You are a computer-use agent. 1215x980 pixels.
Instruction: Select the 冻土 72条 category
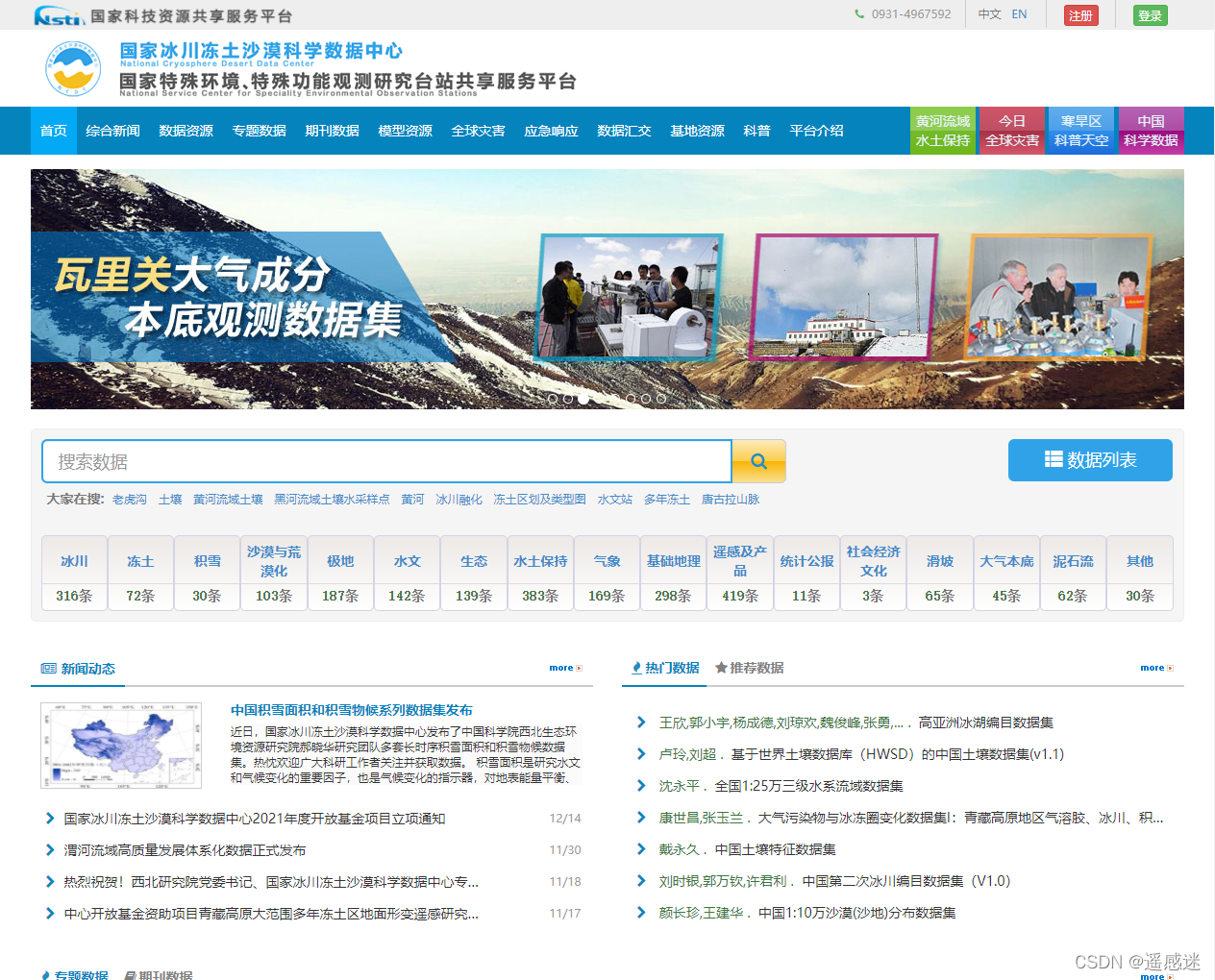(140, 574)
